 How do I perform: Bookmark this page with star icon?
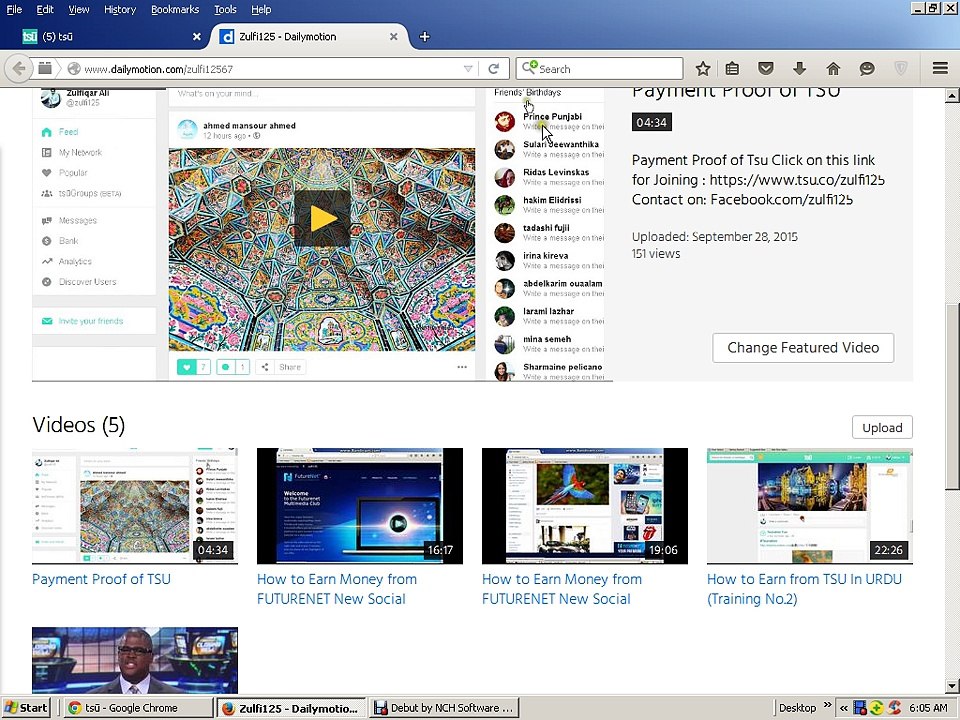click(x=703, y=69)
